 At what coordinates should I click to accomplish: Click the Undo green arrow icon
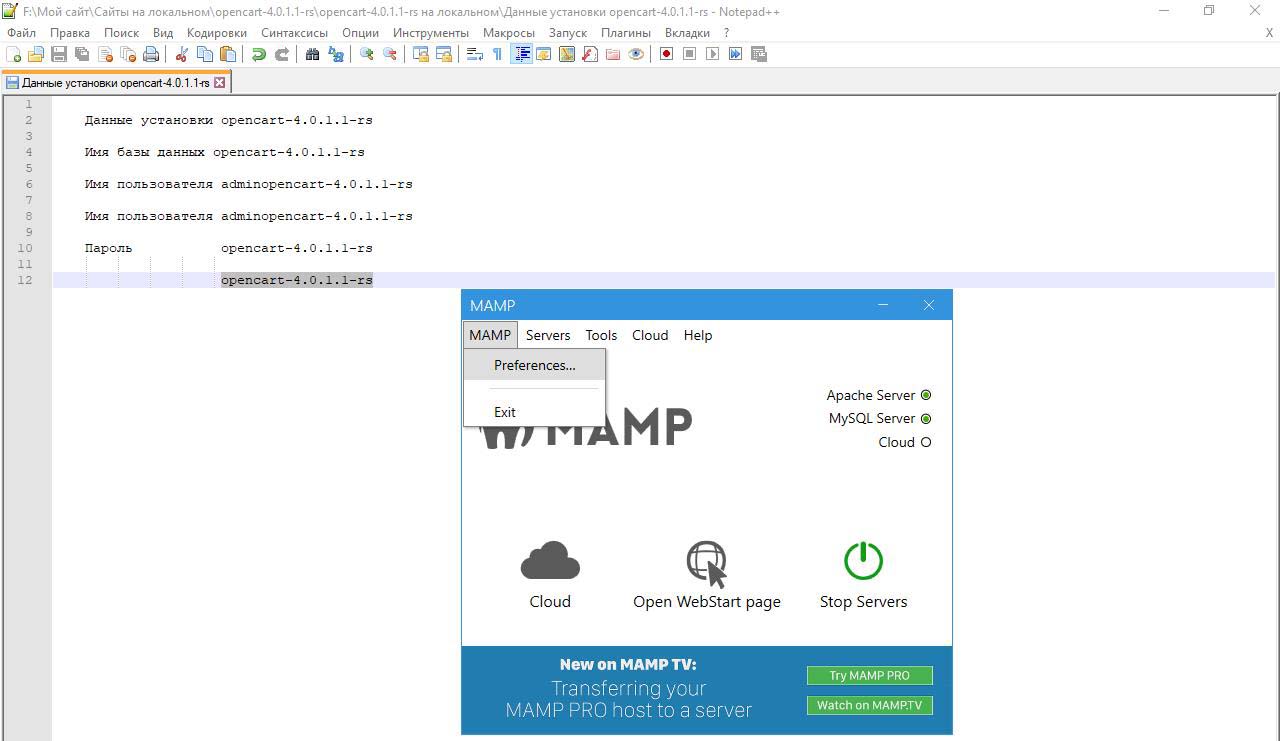pyautogui.click(x=258, y=54)
